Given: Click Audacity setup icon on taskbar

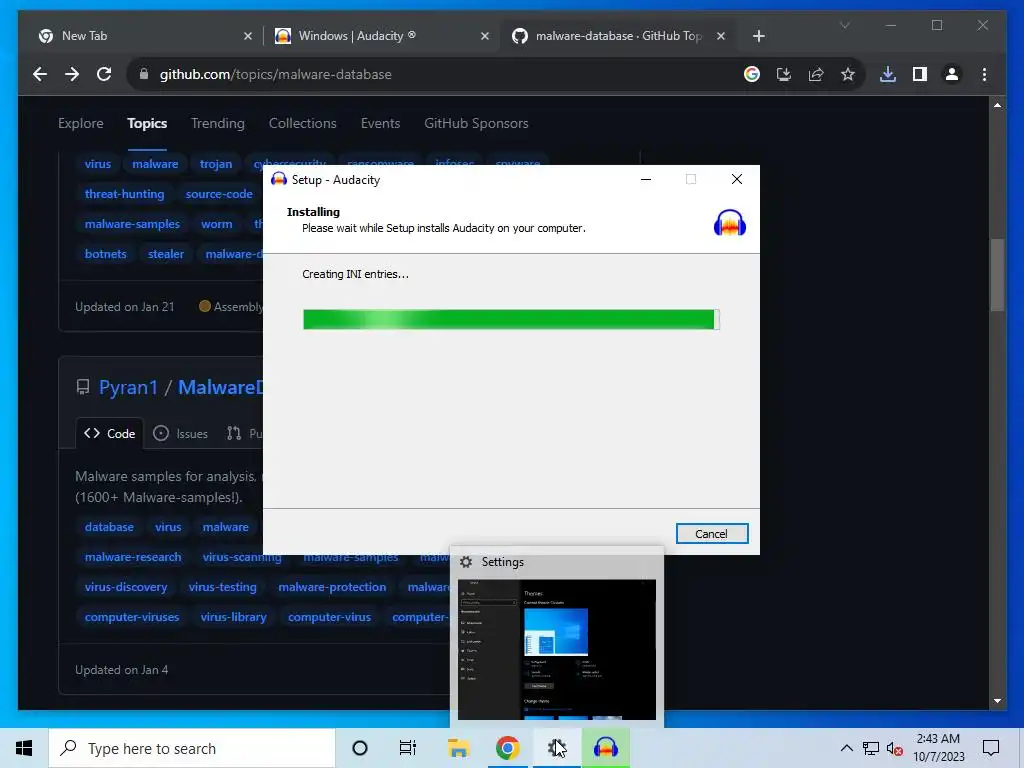Looking at the screenshot, I should 606,748.
